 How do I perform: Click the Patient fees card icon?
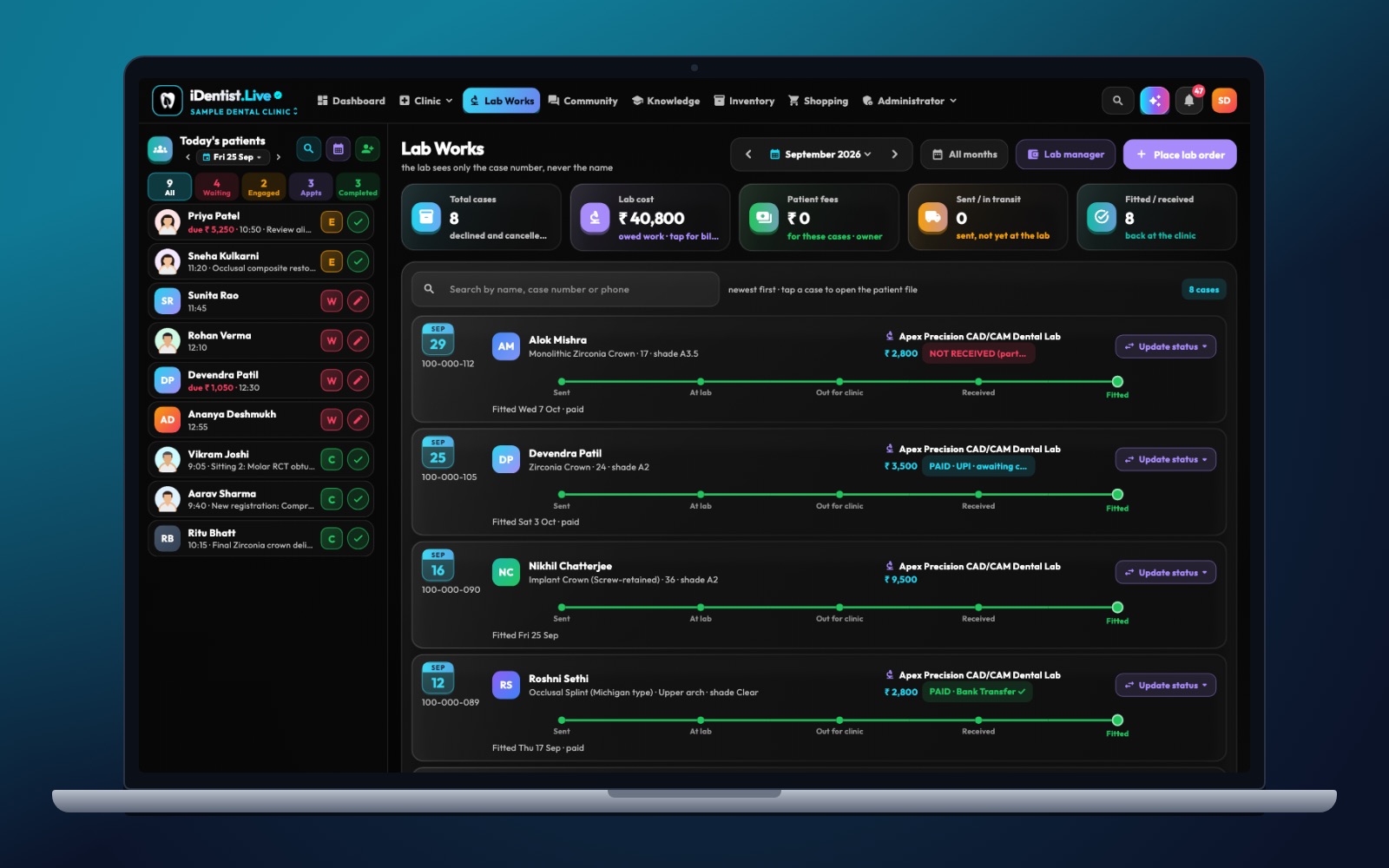[764, 217]
